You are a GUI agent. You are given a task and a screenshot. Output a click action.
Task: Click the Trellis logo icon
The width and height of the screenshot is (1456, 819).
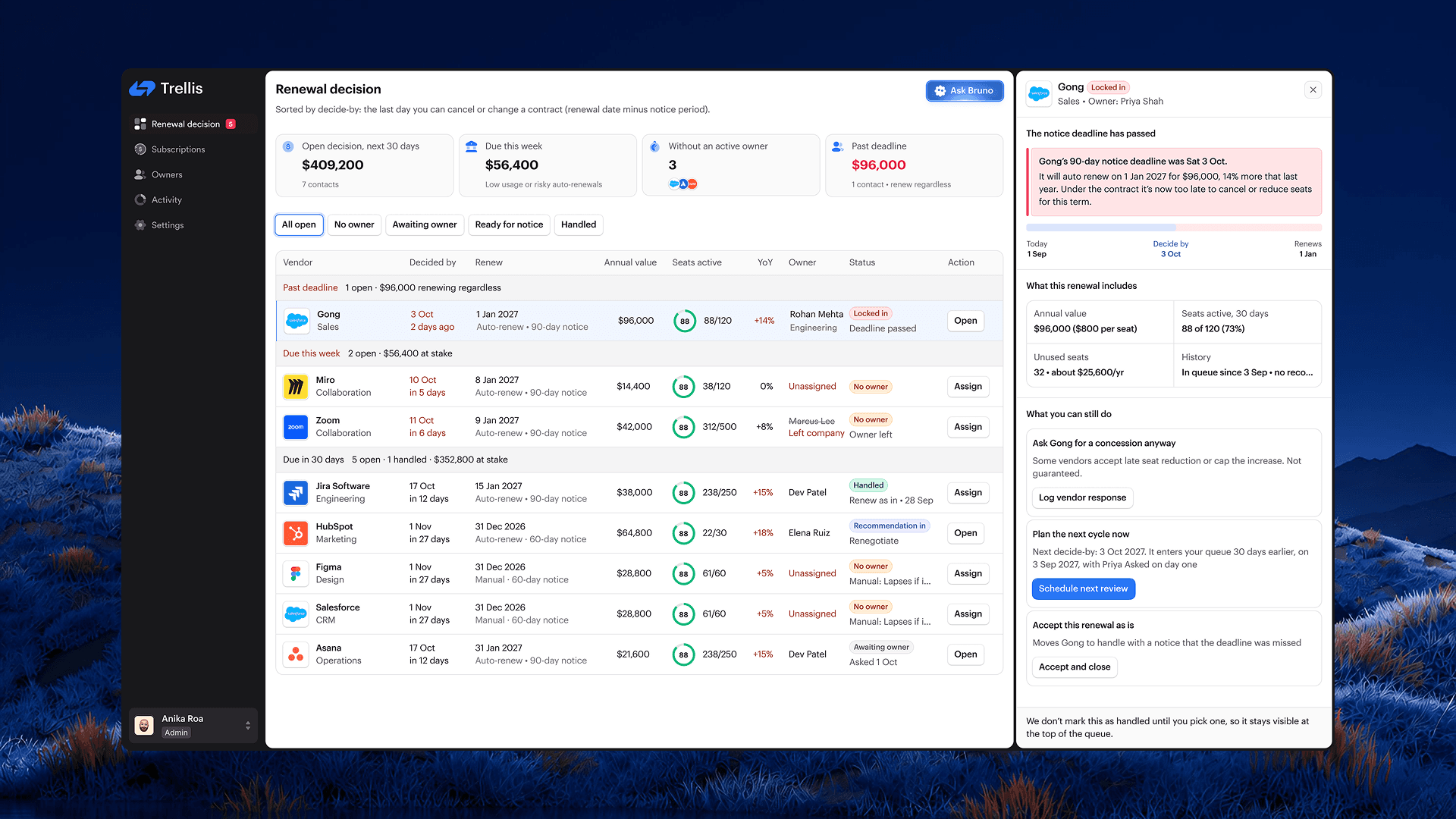click(142, 89)
